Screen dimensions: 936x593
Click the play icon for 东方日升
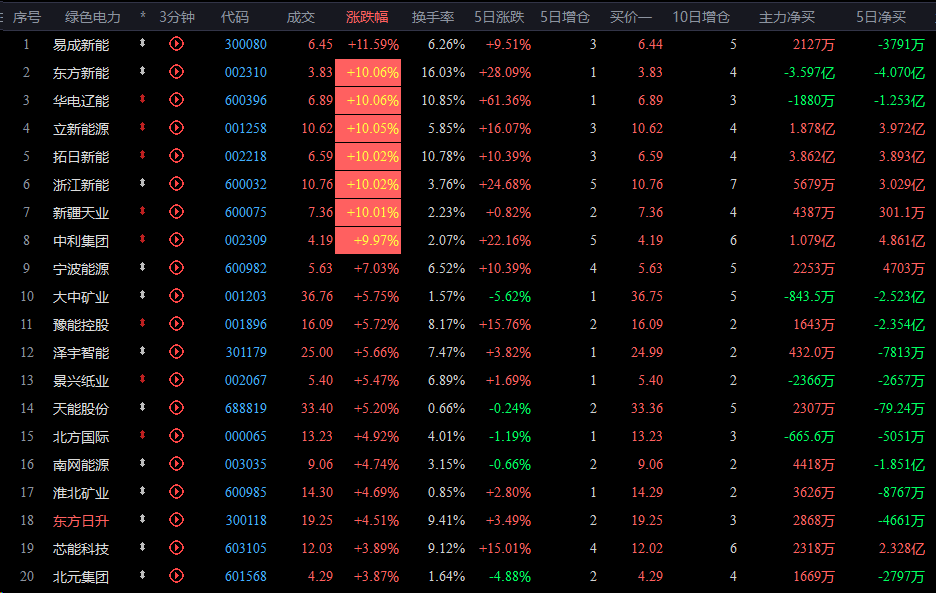[x=177, y=520]
